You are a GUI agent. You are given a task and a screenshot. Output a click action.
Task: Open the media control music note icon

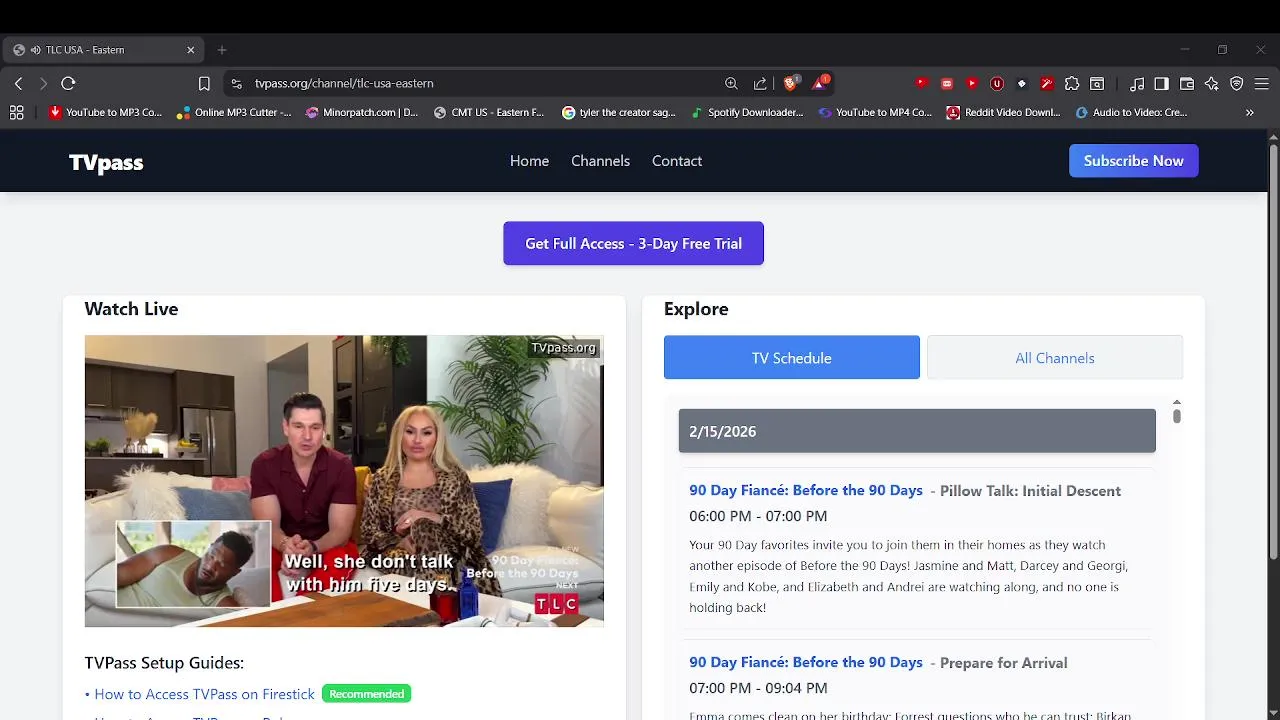pos(1137,84)
